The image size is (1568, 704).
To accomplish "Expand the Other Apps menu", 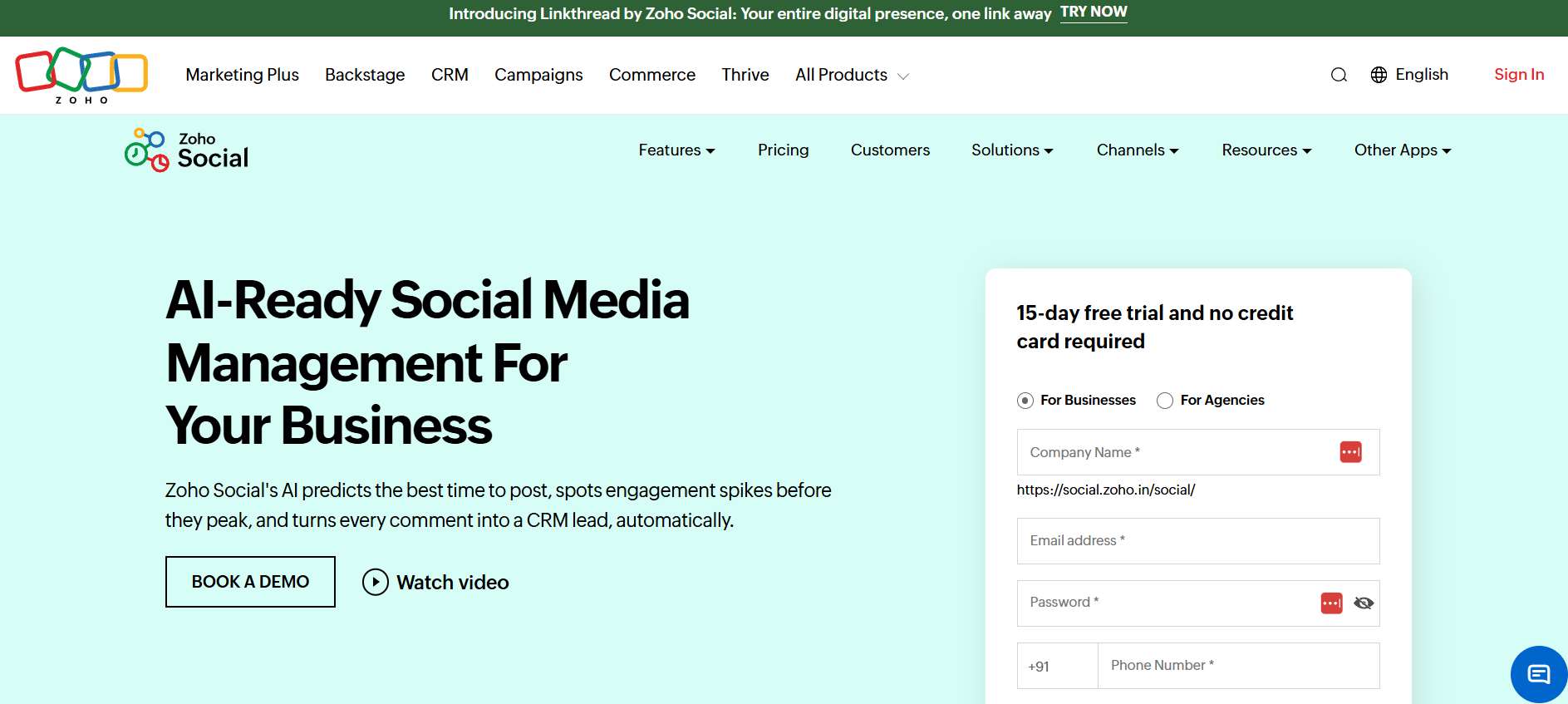I will pos(1403,150).
